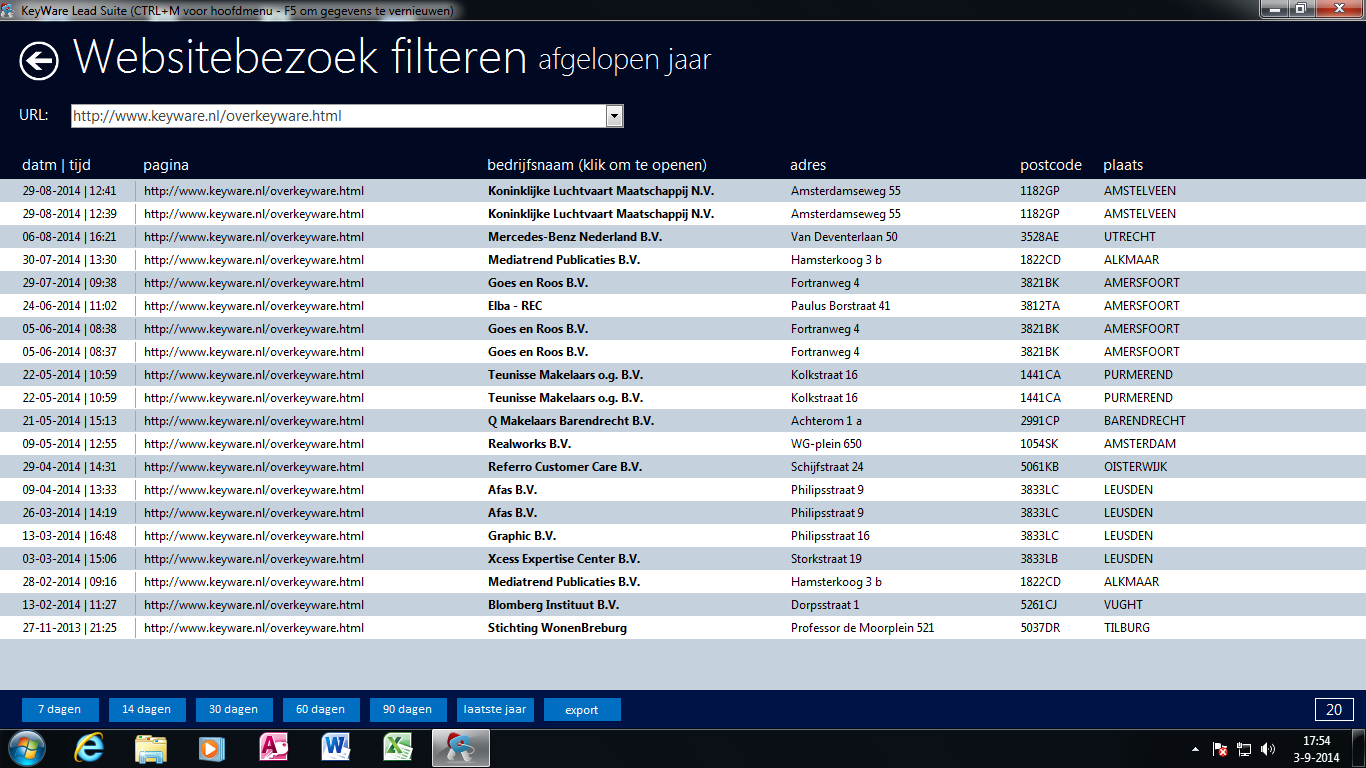Go back using the circular arrow icon
This screenshot has height=768, width=1366.
tap(39, 61)
